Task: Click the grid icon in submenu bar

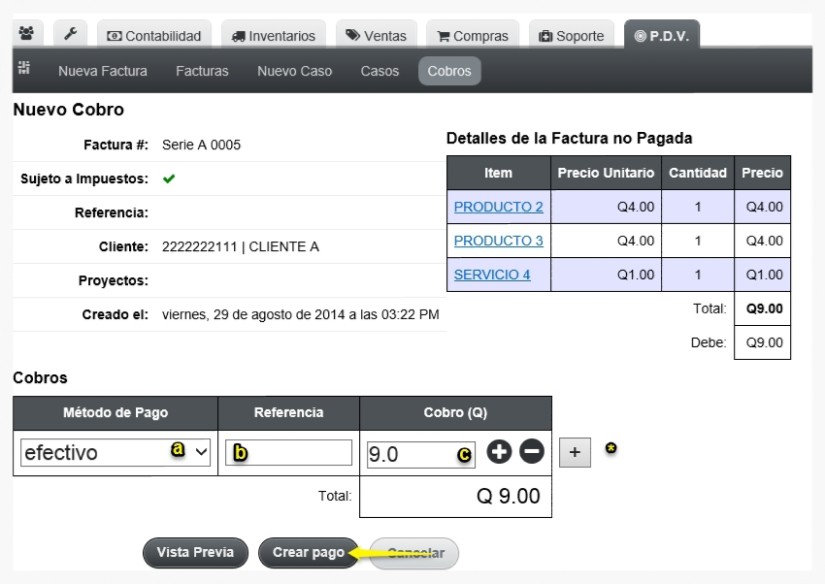Action: click(24, 68)
